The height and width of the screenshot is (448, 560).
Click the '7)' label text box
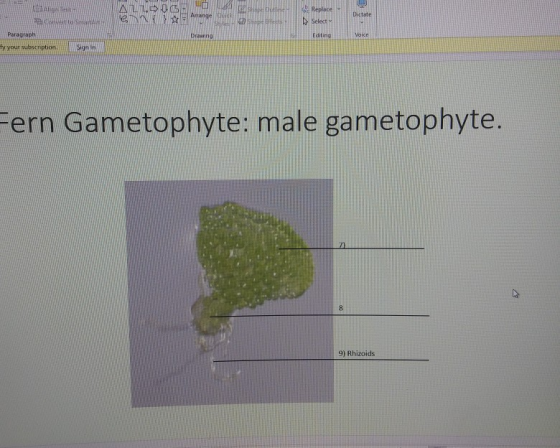click(x=342, y=245)
